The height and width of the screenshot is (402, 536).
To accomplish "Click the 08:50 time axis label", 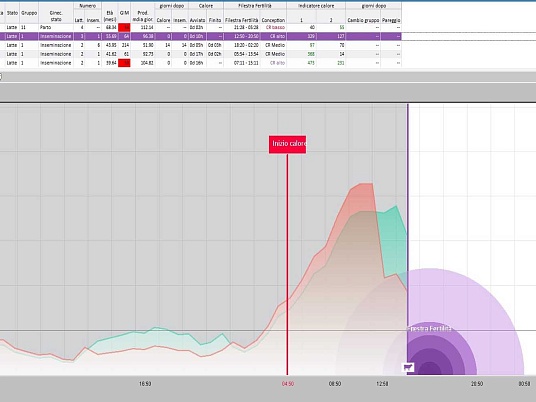I will point(335,384).
